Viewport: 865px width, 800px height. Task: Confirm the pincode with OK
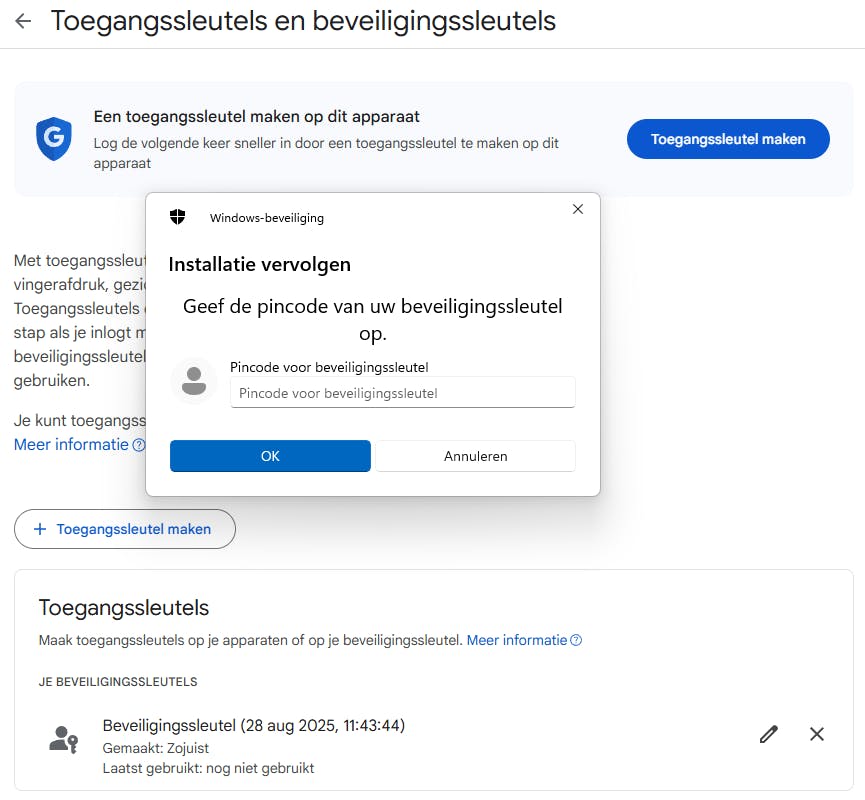coord(270,456)
